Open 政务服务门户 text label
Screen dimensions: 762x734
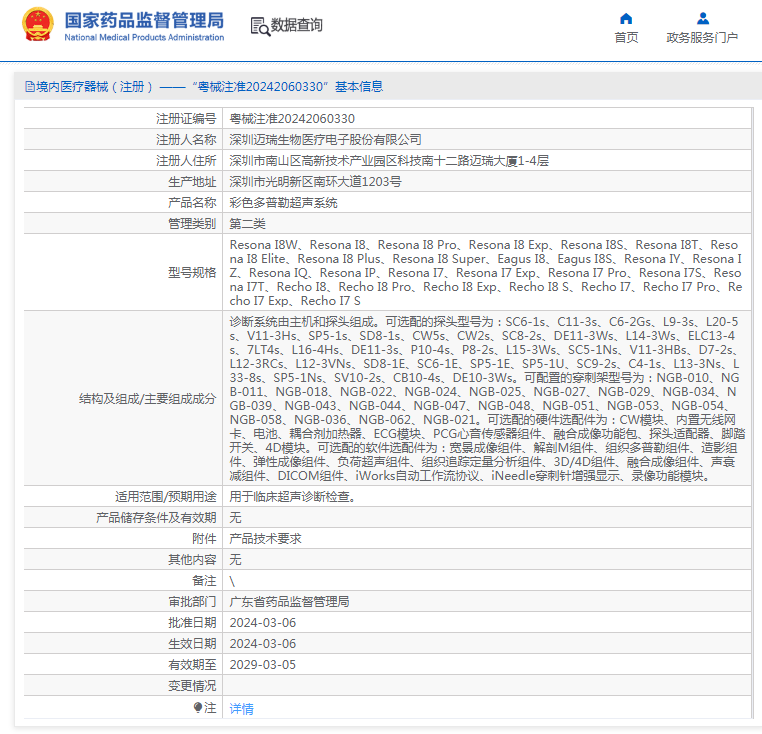pyautogui.click(x=702, y=38)
